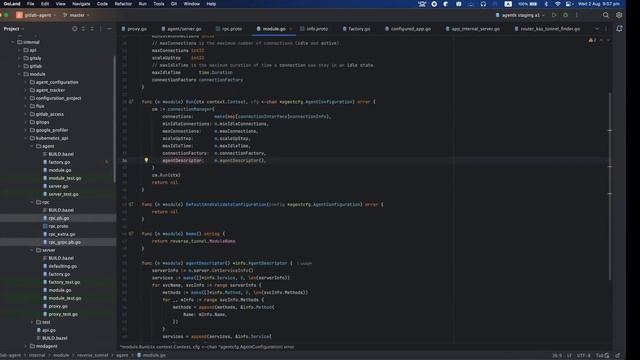Screen dimensions: 640x360
Task: Switch to the configured_app.go editor tab
Action: pos(408,29)
